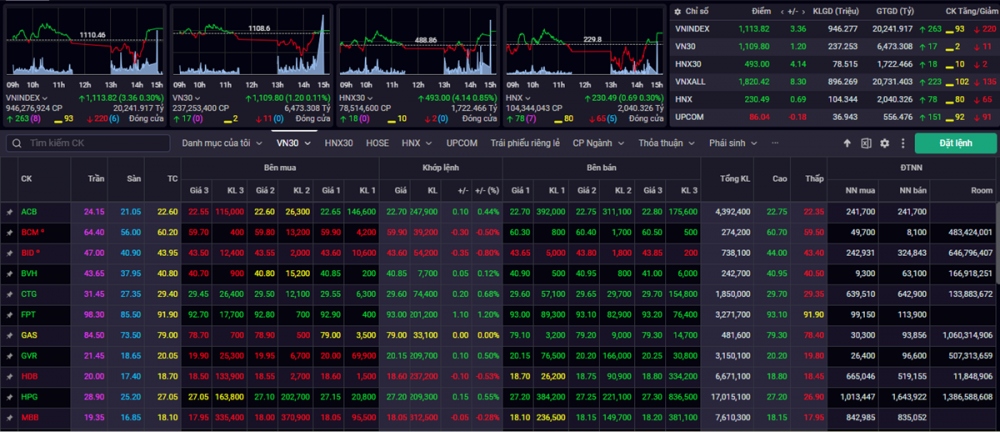Pin the HDB stock row
This screenshot has width=1000, height=432.
click(x=9, y=376)
